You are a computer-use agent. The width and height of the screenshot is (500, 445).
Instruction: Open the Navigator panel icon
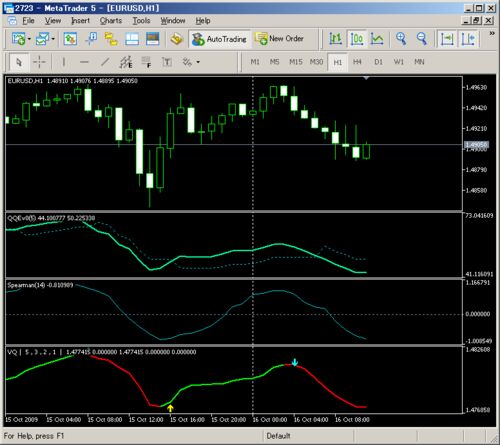pyautogui.click(x=111, y=39)
